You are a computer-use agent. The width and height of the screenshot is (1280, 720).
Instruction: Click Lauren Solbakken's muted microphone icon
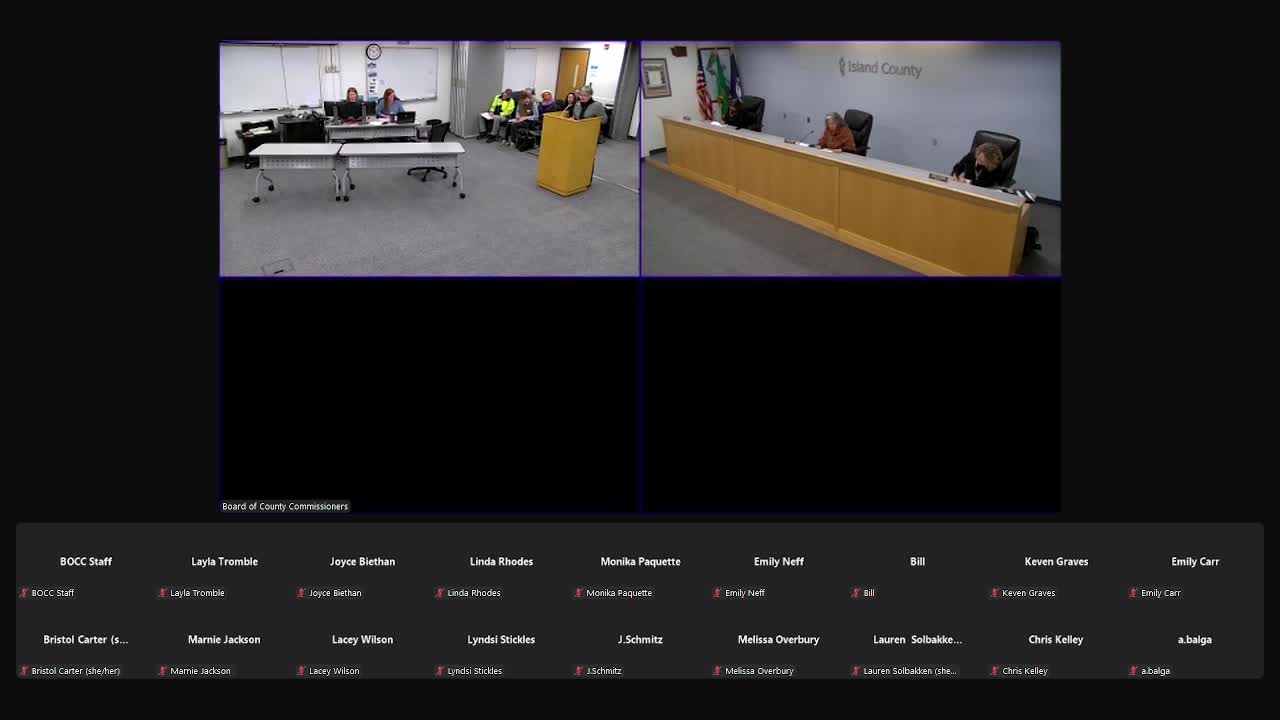coord(856,671)
